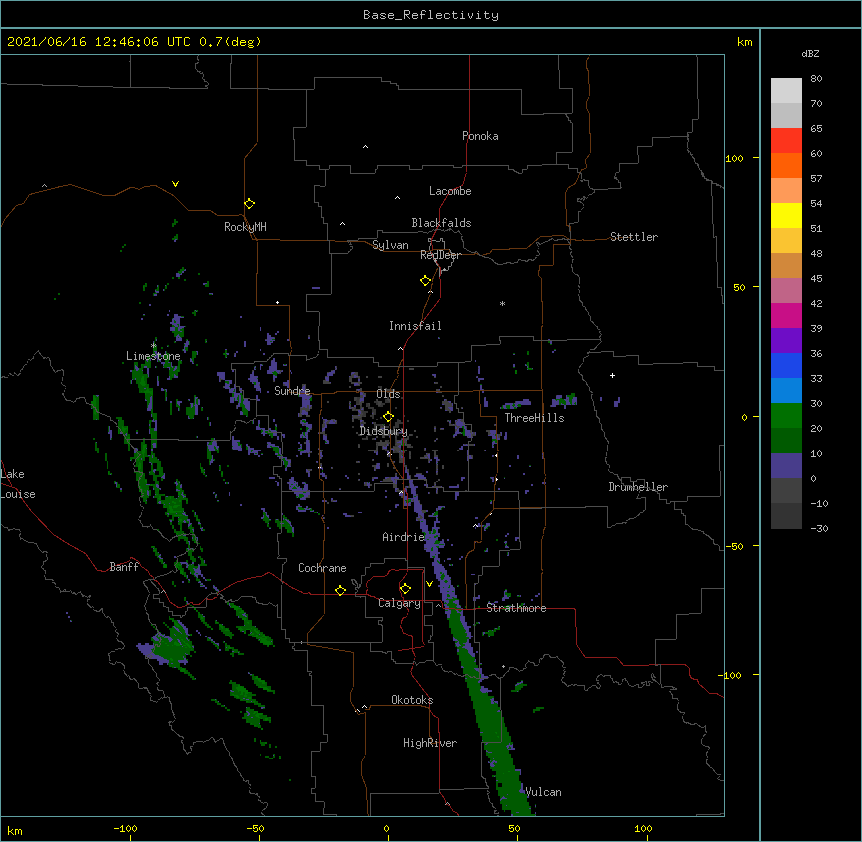Click the yellow diamond marker beside Olds
The width and height of the screenshot is (862, 842).
coord(388,417)
